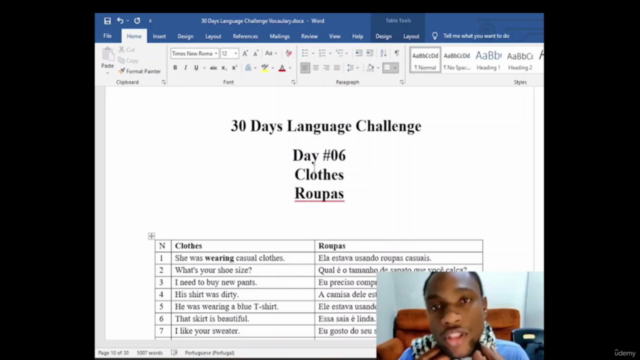Toggle Center paragraph alignment
The image size is (640, 360).
[316, 68]
